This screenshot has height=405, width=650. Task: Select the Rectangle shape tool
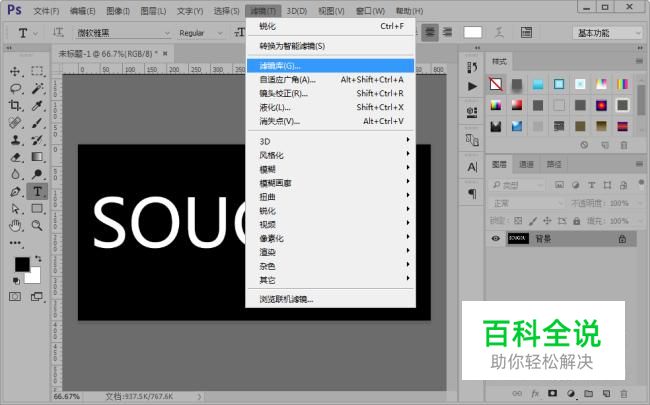[37, 209]
